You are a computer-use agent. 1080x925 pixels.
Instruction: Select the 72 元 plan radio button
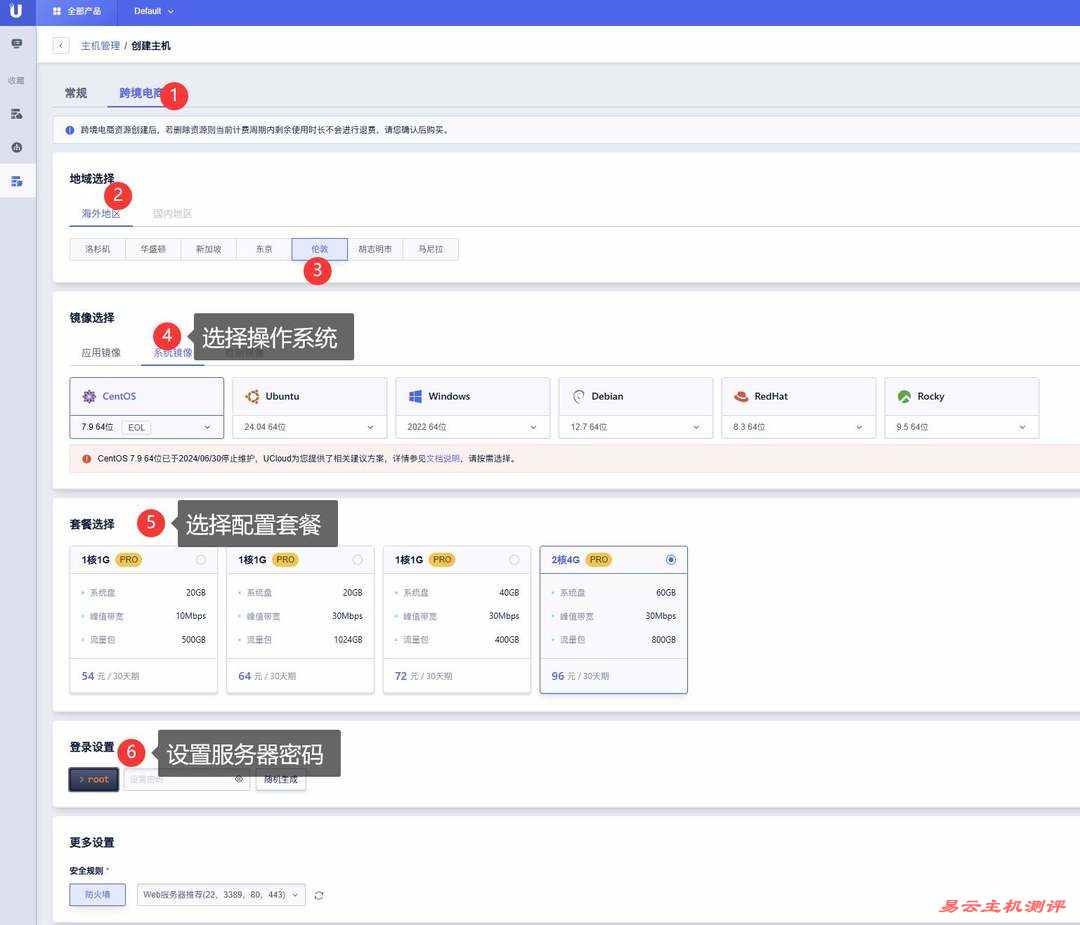coord(515,560)
